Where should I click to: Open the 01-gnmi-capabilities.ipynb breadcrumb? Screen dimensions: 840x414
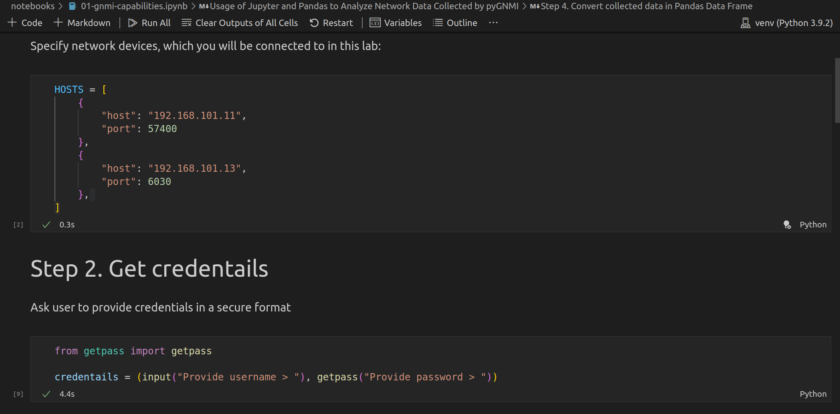132,6
